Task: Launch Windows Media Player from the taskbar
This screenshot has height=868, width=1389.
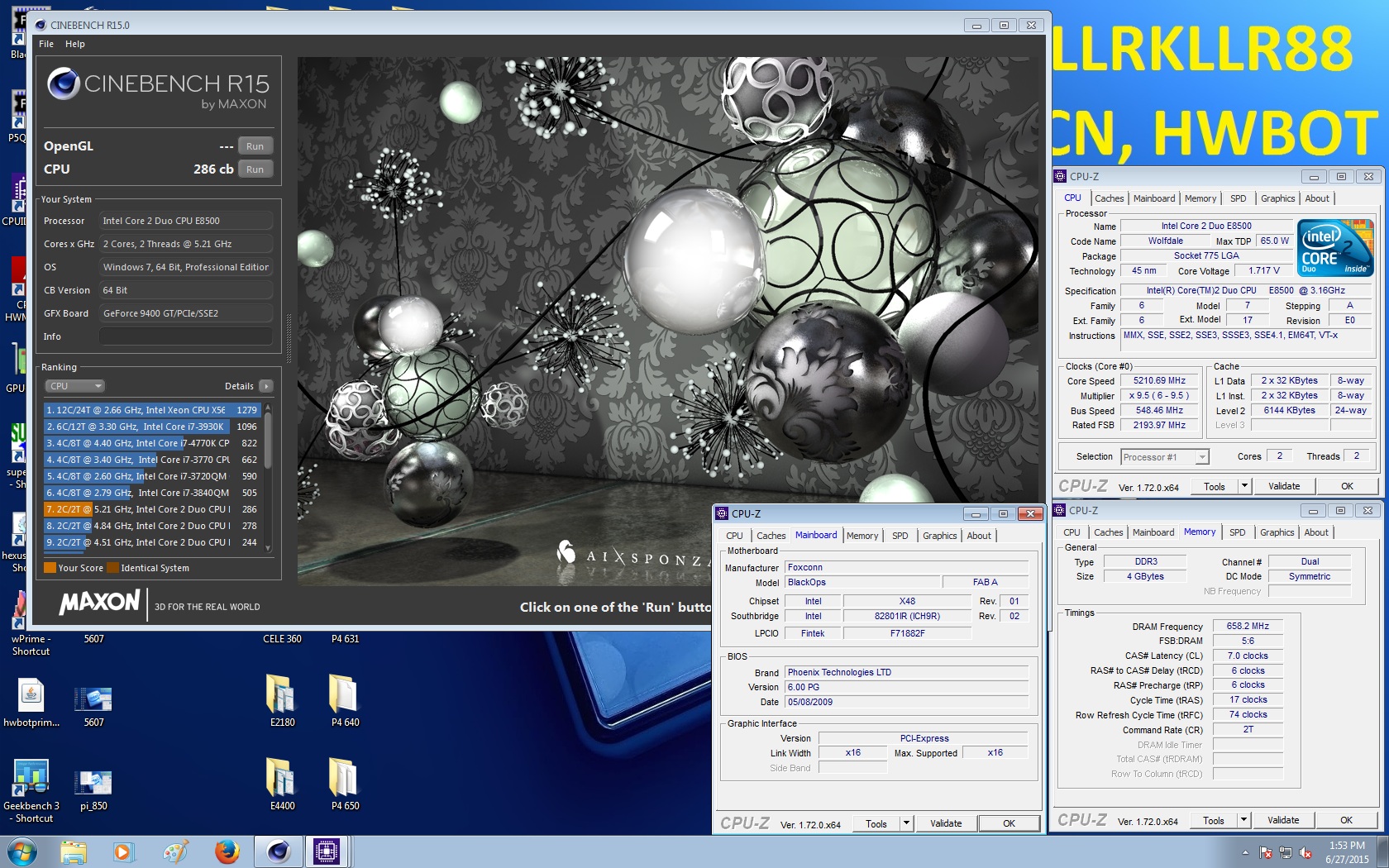Action: [123, 851]
